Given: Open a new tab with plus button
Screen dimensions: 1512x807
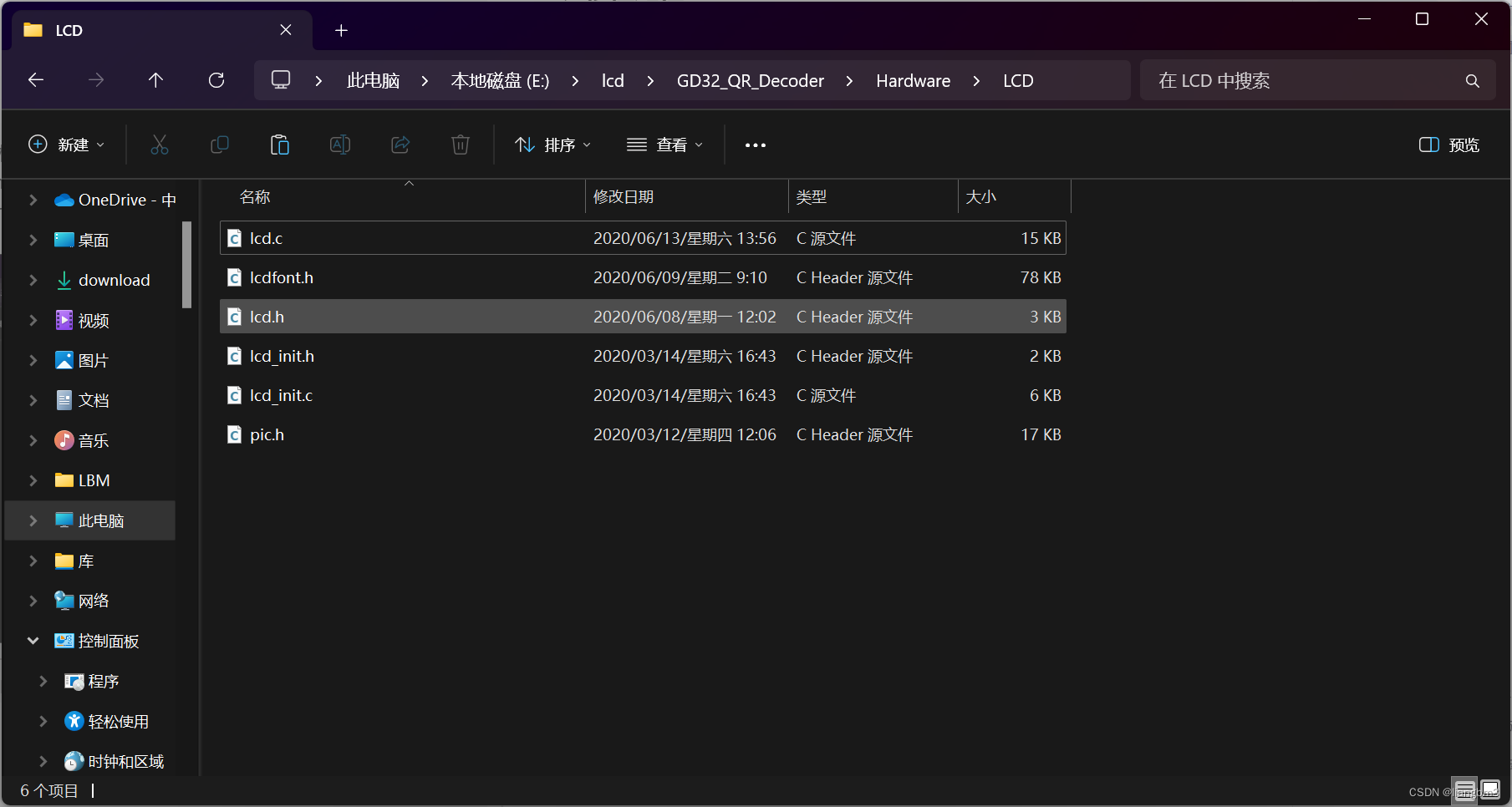Looking at the screenshot, I should pos(341,31).
